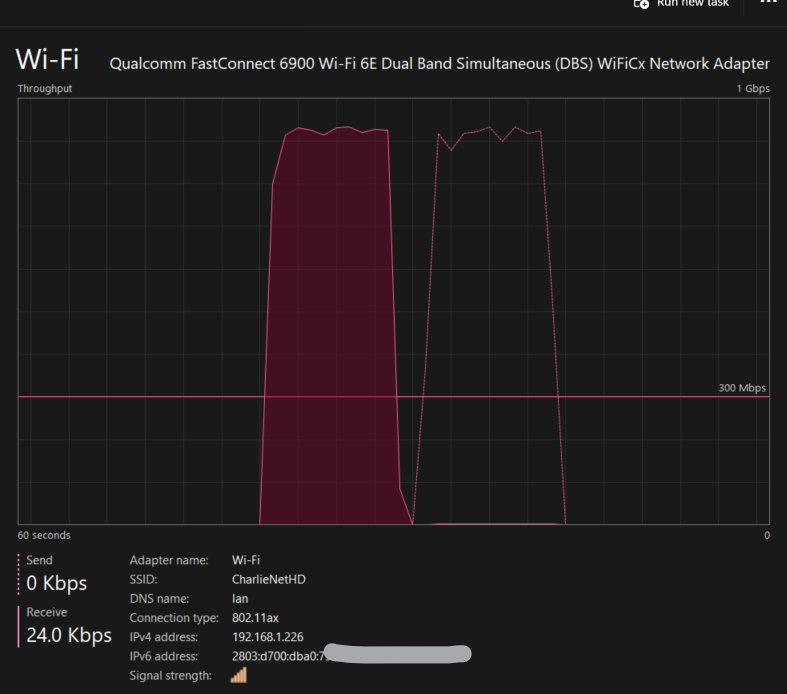Click the Run new task button label
Screen dimensions: 787x694
(x=692, y=4)
